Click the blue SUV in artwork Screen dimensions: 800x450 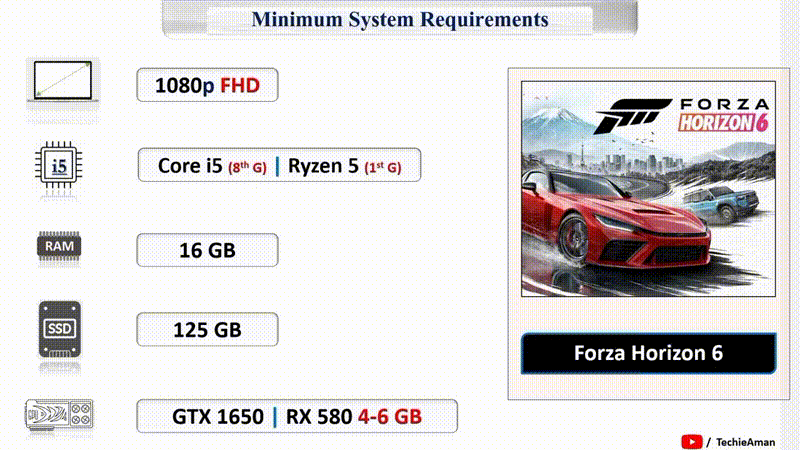(720, 203)
